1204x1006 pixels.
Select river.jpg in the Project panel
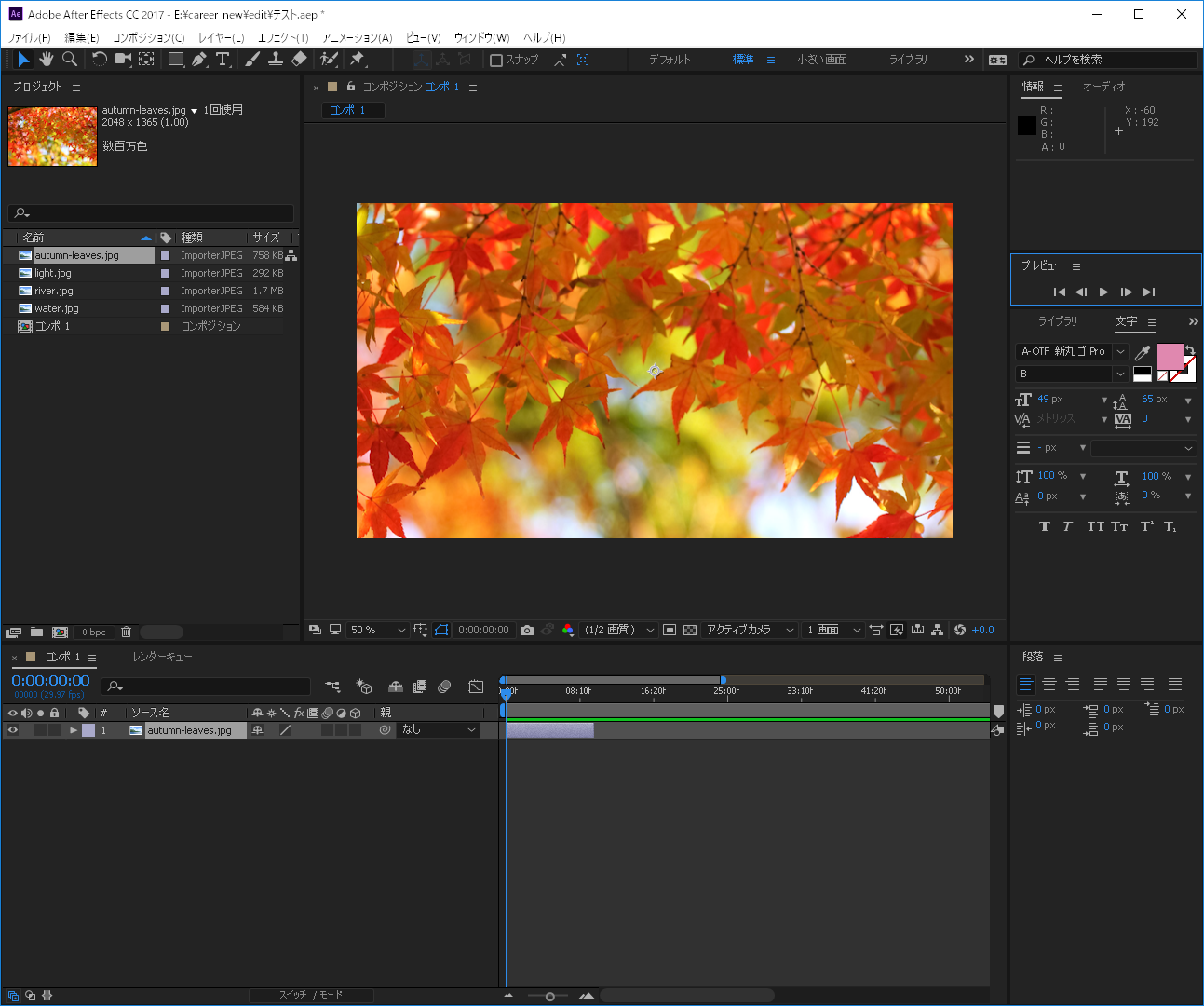(x=53, y=291)
